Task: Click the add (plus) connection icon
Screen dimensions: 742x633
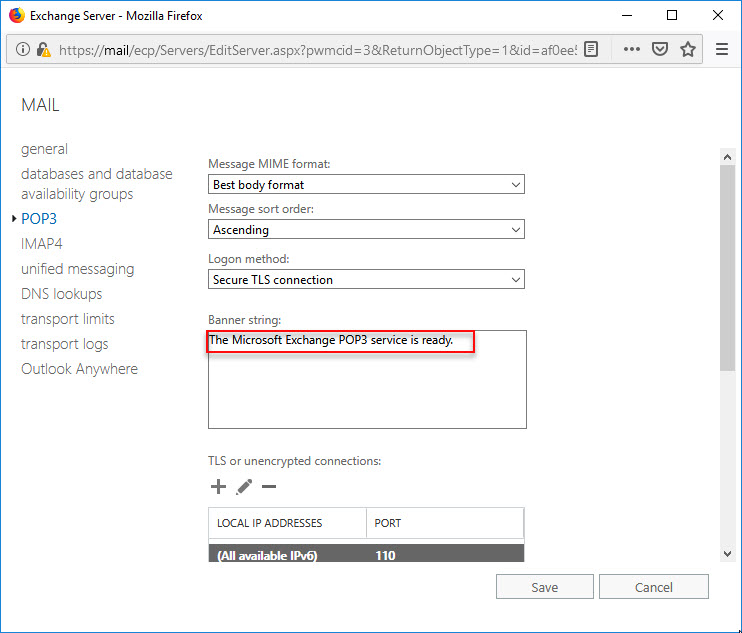Action: click(x=218, y=486)
